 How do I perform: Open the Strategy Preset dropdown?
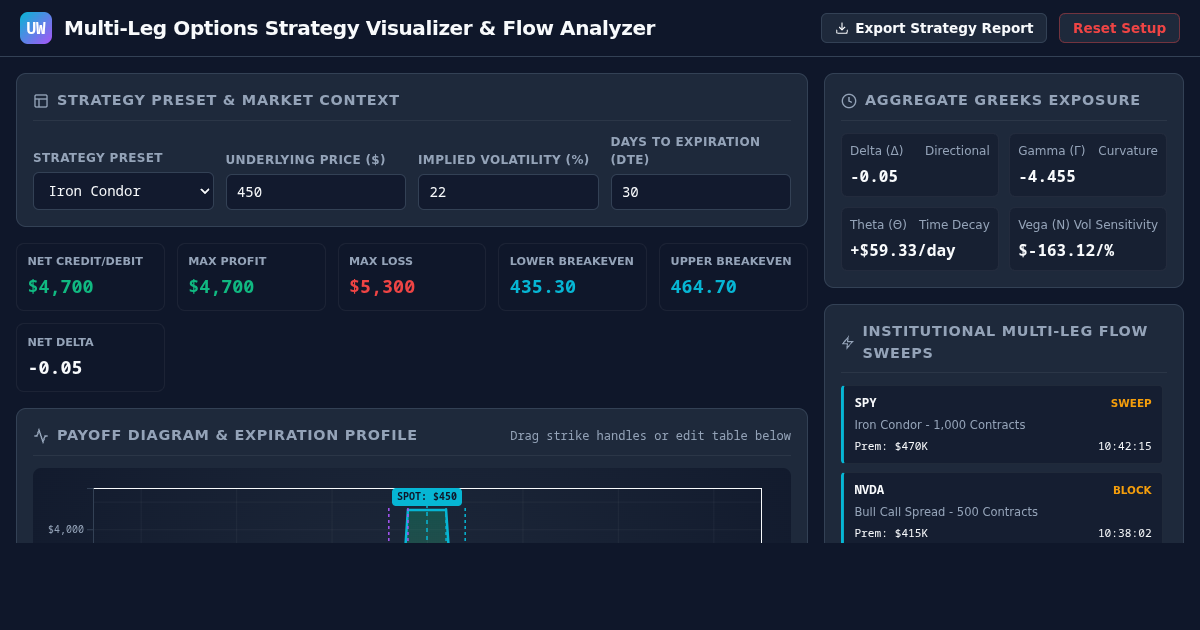(x=123, y=191)
